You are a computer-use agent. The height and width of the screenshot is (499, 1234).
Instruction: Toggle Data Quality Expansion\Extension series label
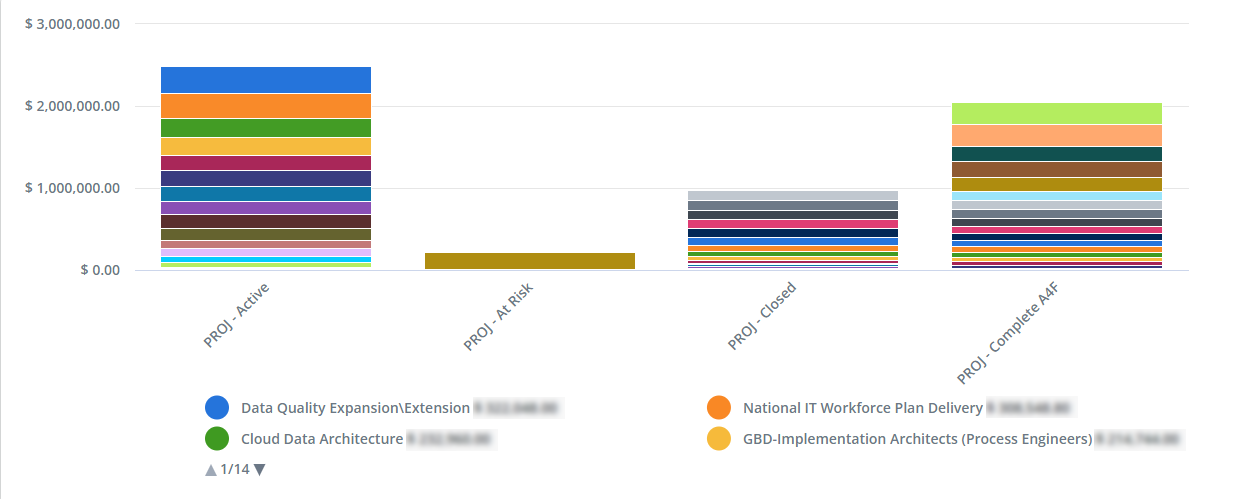pyautogui.click(x=355, y=408)
